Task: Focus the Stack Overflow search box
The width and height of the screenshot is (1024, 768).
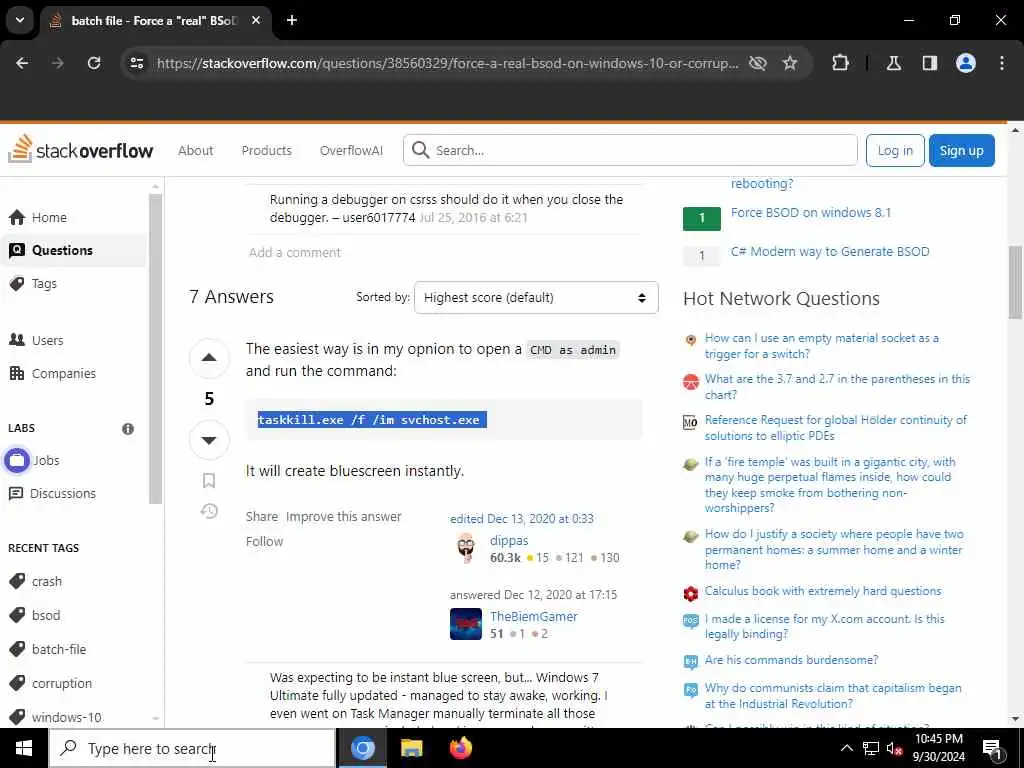Action: tap(630, 150)
